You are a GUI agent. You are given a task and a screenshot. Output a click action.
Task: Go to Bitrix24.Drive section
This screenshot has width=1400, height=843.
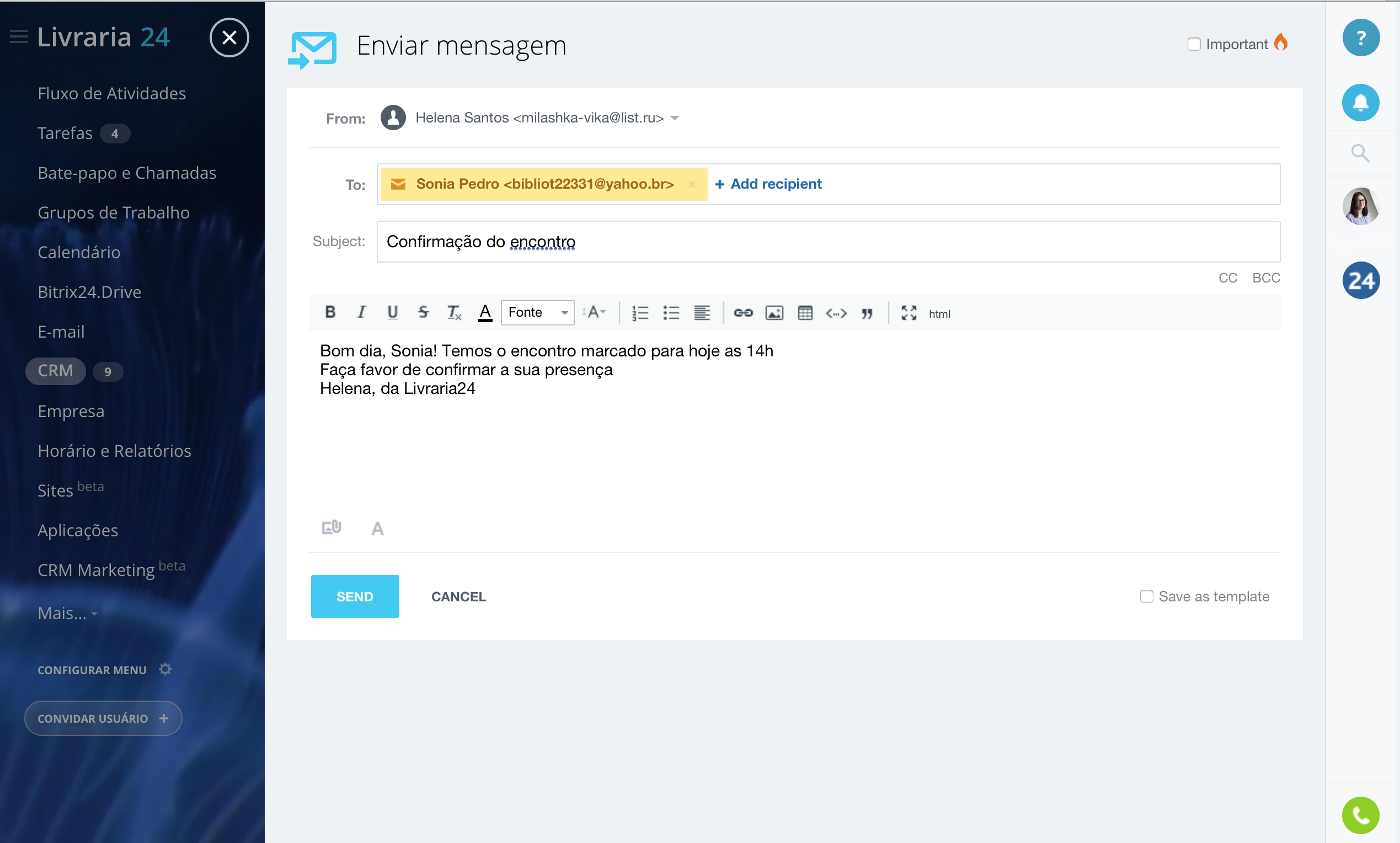pyautogui.click(x=89, y=292)
